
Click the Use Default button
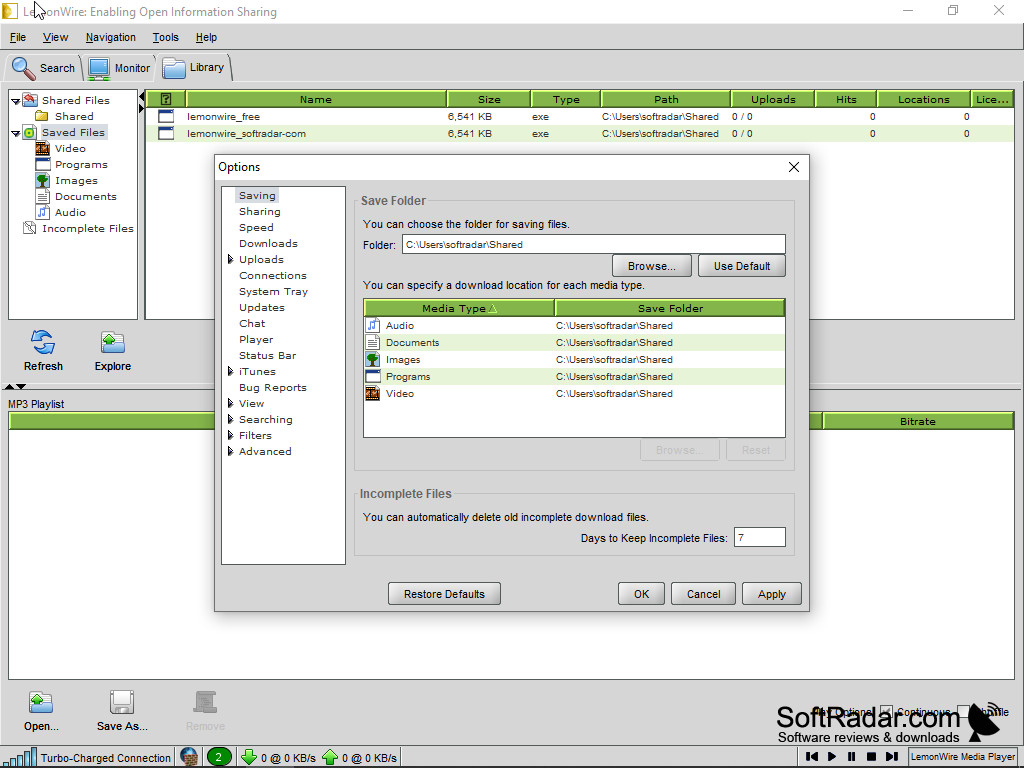click(741, 266)
